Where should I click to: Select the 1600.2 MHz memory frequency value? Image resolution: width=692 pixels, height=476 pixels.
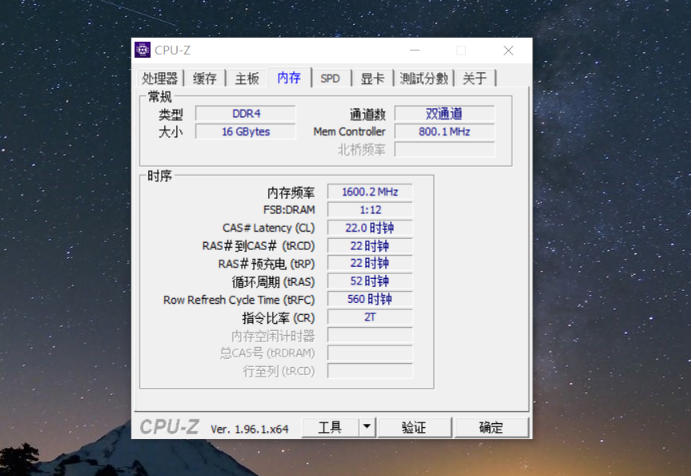point(370,192)
